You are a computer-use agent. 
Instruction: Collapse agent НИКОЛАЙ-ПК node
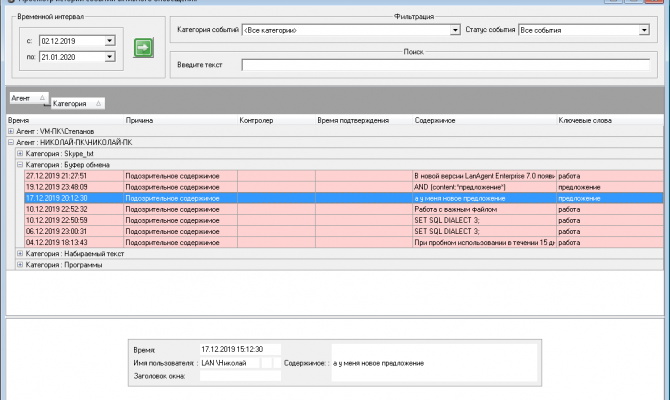point(11,142)
